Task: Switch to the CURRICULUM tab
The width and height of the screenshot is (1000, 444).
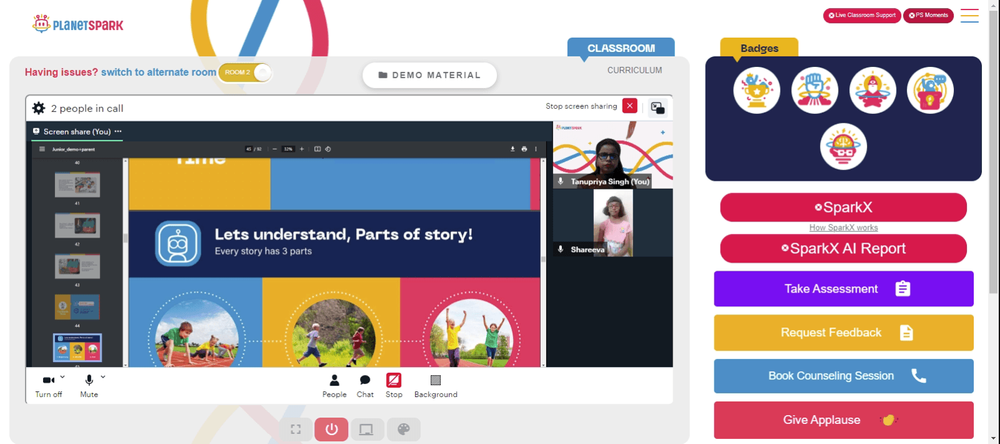Action: [x=635, y=70]
